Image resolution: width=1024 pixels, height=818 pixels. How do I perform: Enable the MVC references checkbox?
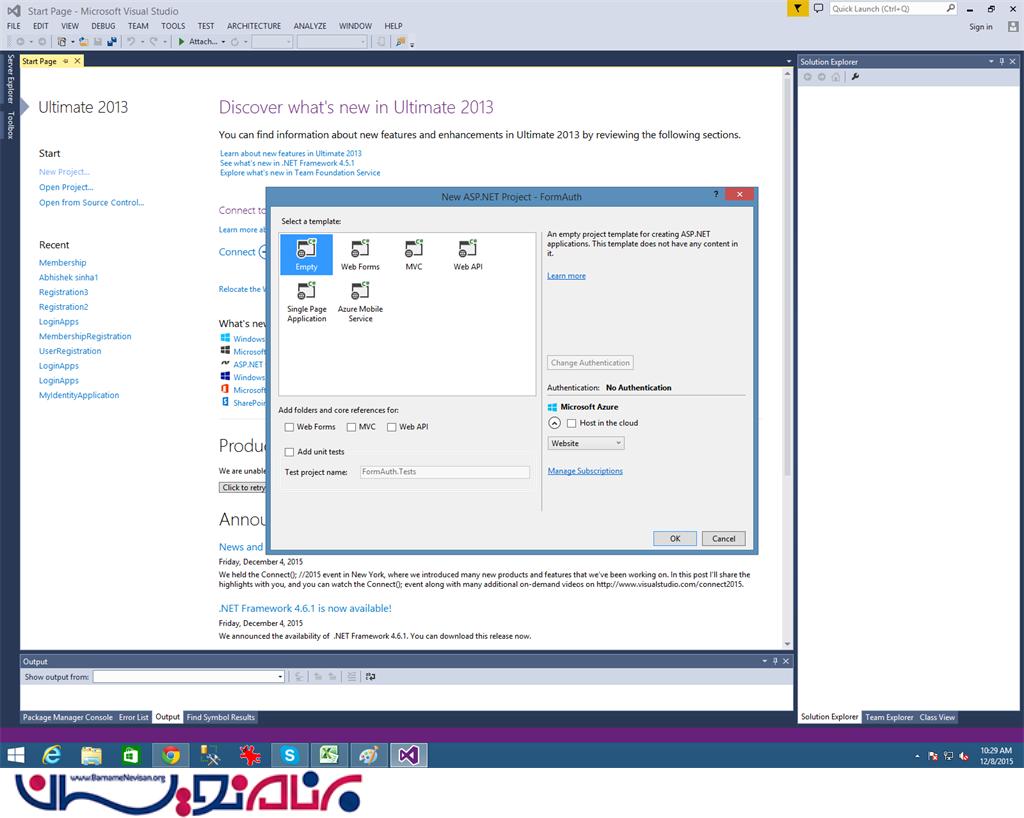(351, 427)
